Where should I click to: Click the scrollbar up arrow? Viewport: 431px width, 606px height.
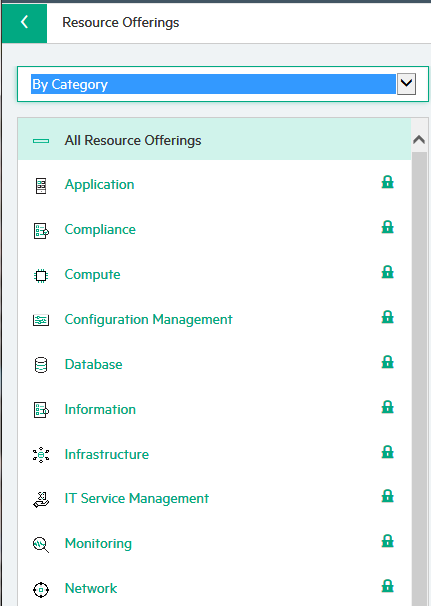click(419, 140)
